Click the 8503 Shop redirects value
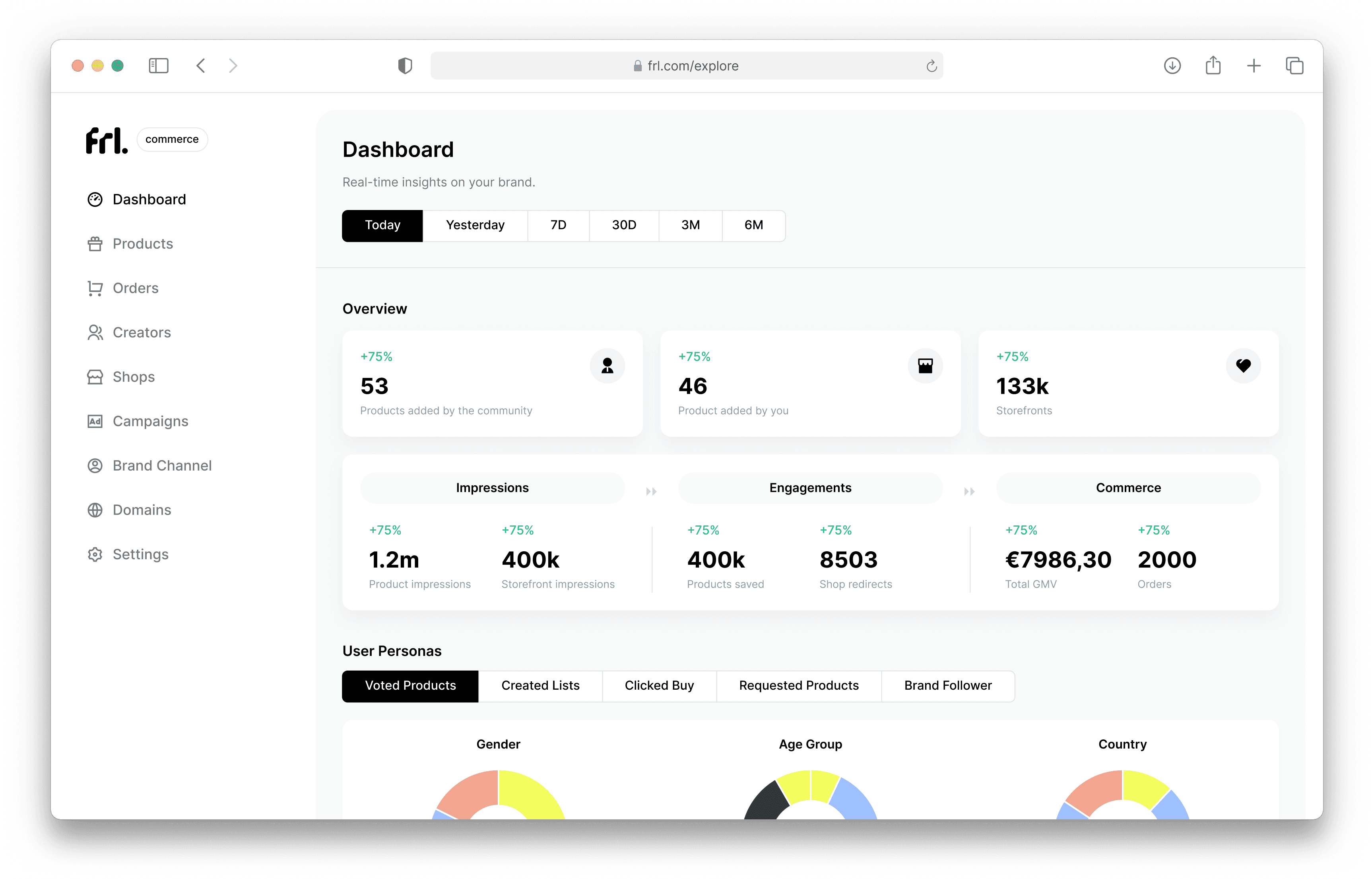The height and width of the screenshot is (879, 1372). tap(848, 560)
